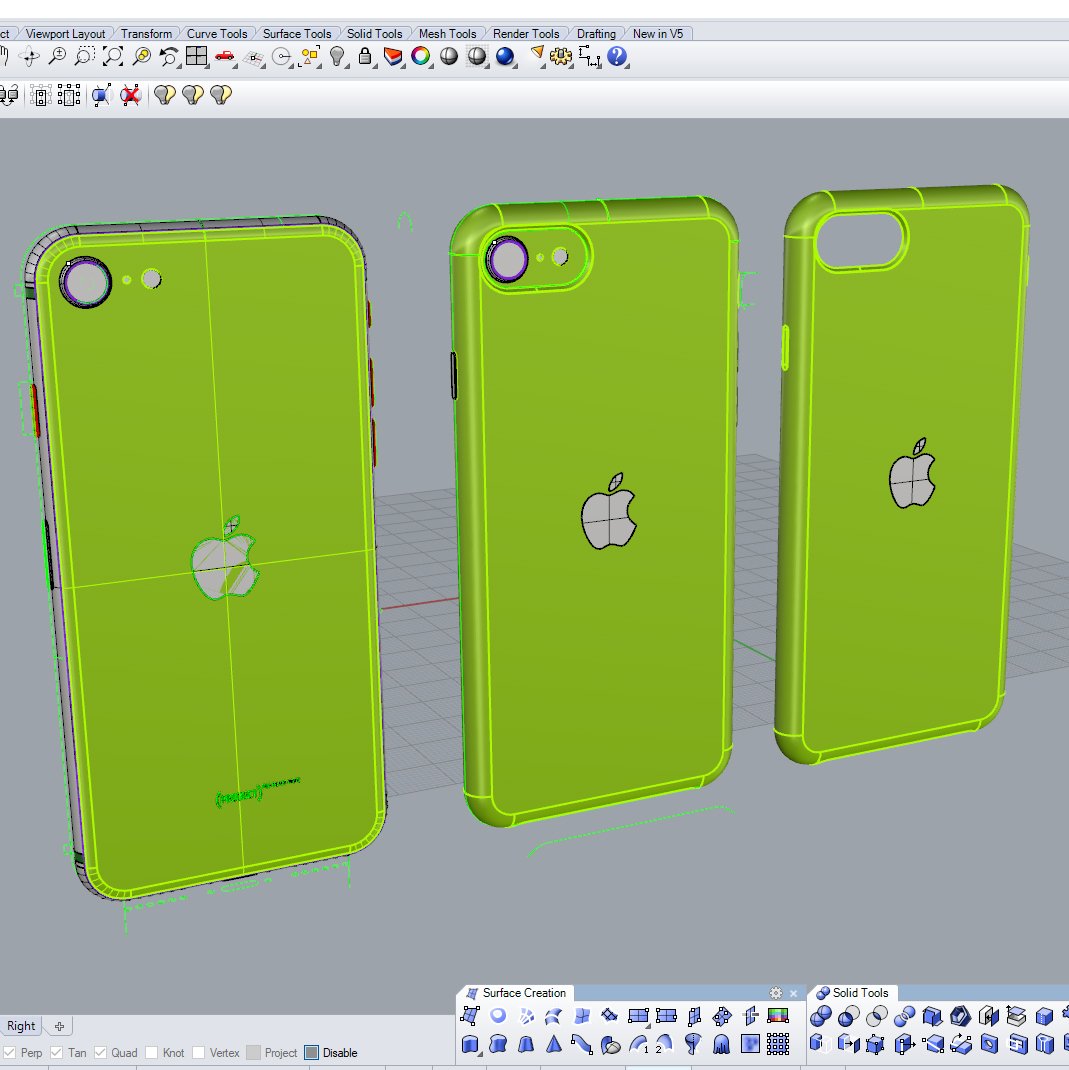1069x1070 pixels.
Task: Select the Solid Tools panel tab
Action: [x=853, y=993]
